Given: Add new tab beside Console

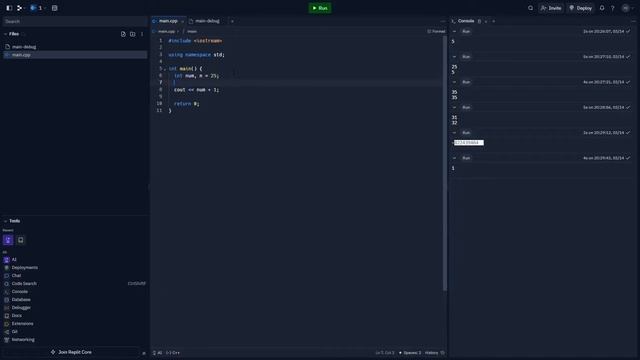Looking at the screenshot, I should point(493,21).
